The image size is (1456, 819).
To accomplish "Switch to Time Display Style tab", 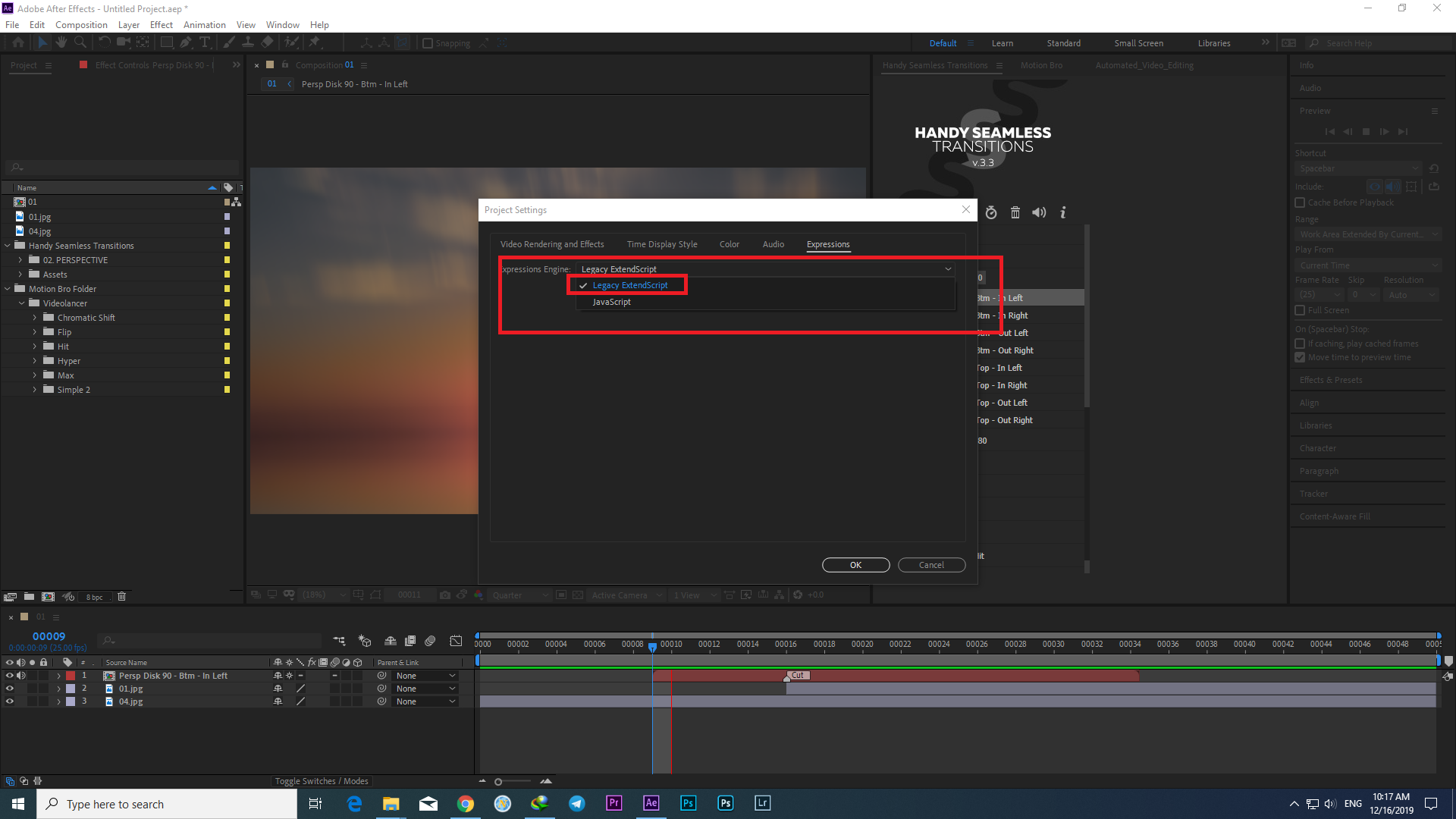I will [662, 244].
